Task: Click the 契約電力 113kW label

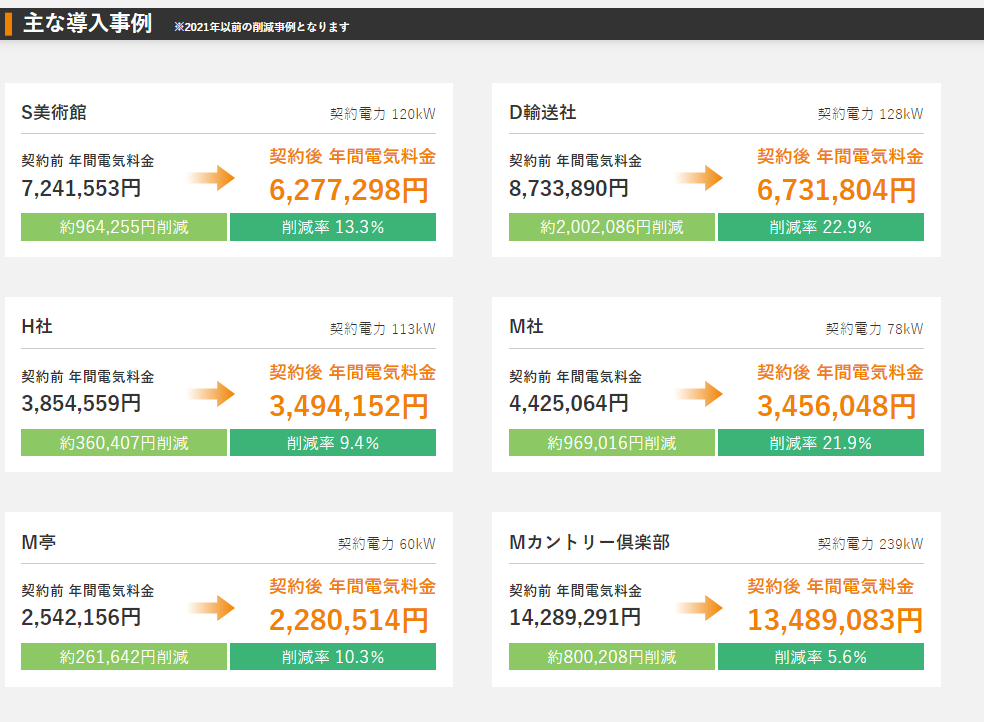Action: tap(383, 329)
